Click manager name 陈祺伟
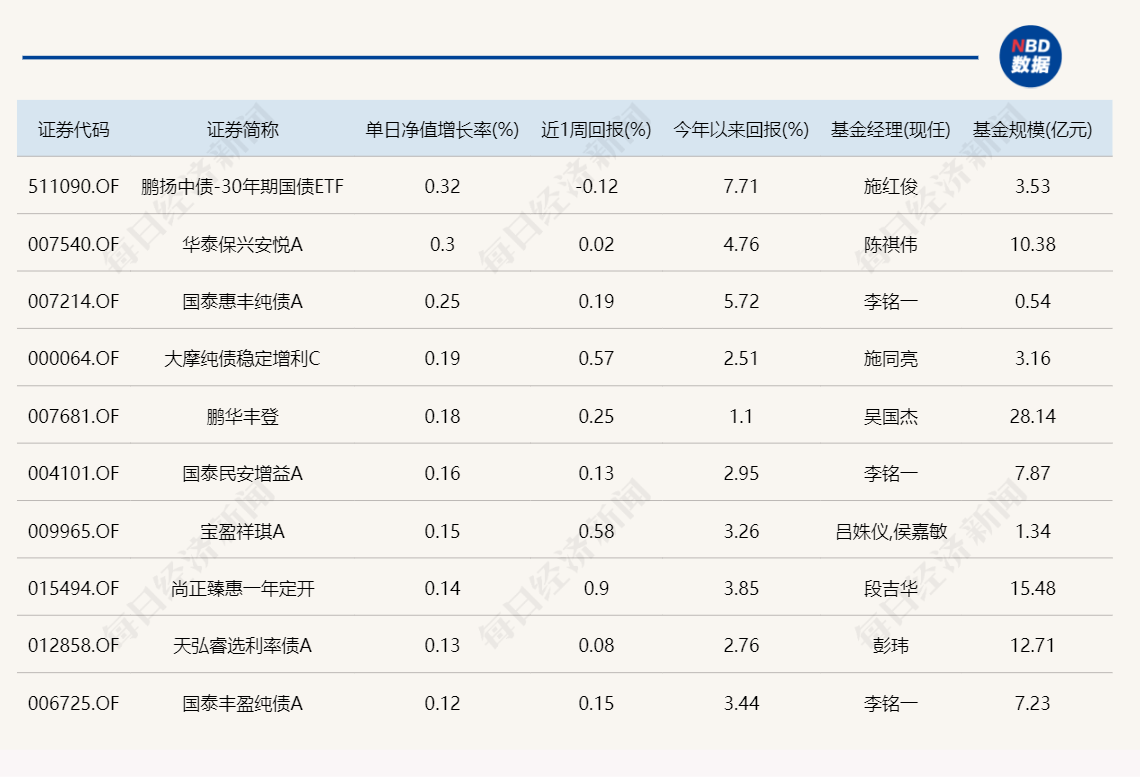Viewport: 1140px width, 777px height. pos(891,244)
